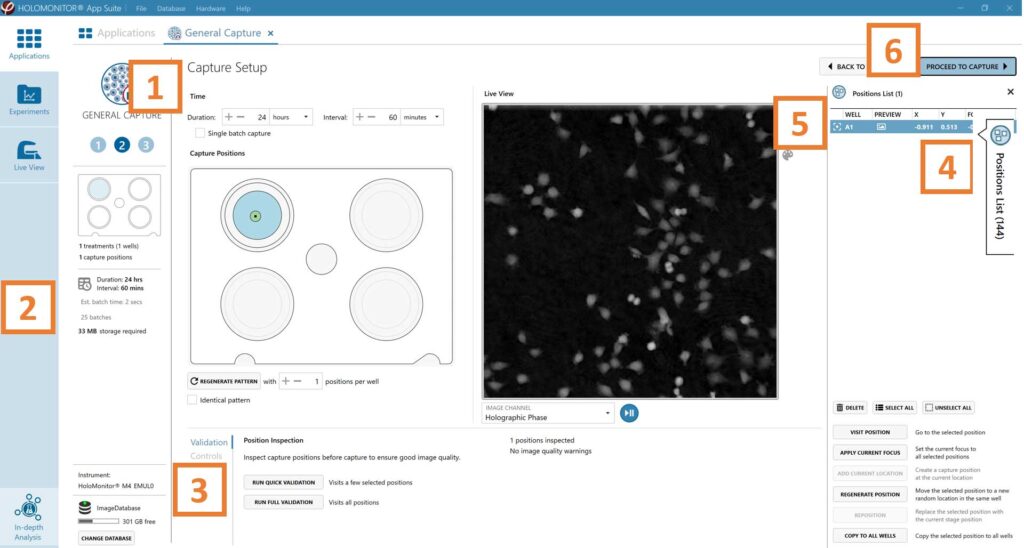Open the Live View sidebar section

pos(29,155)
